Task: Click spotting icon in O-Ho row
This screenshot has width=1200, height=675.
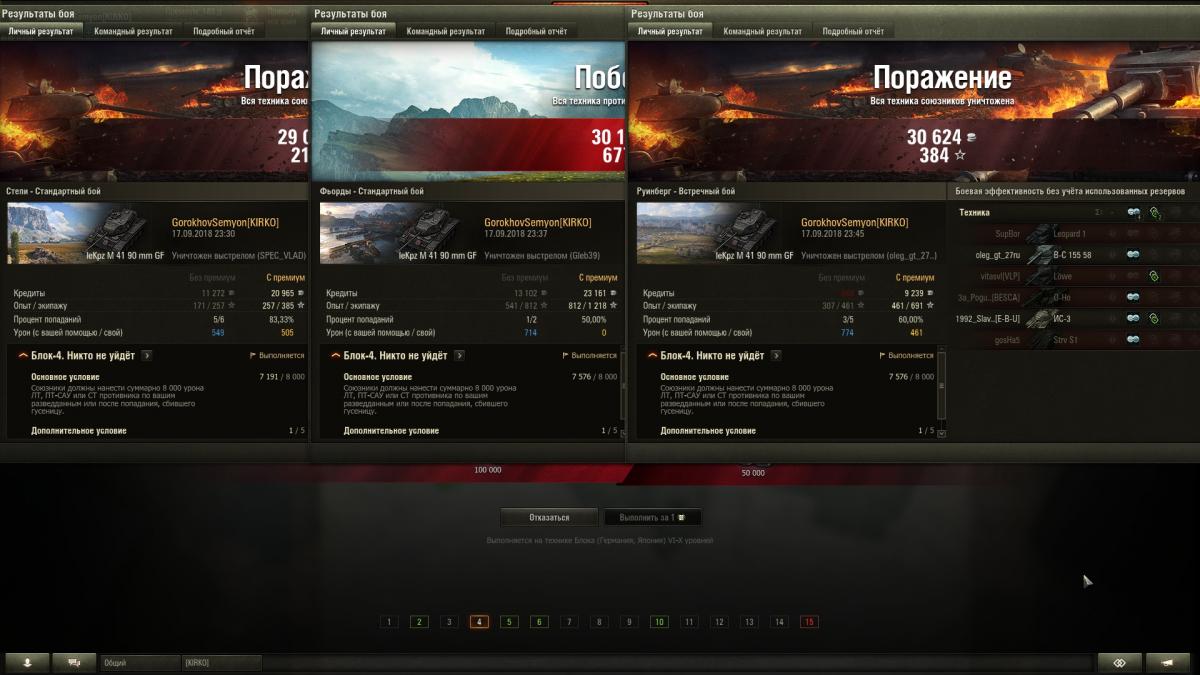Action: [1134, 297]
